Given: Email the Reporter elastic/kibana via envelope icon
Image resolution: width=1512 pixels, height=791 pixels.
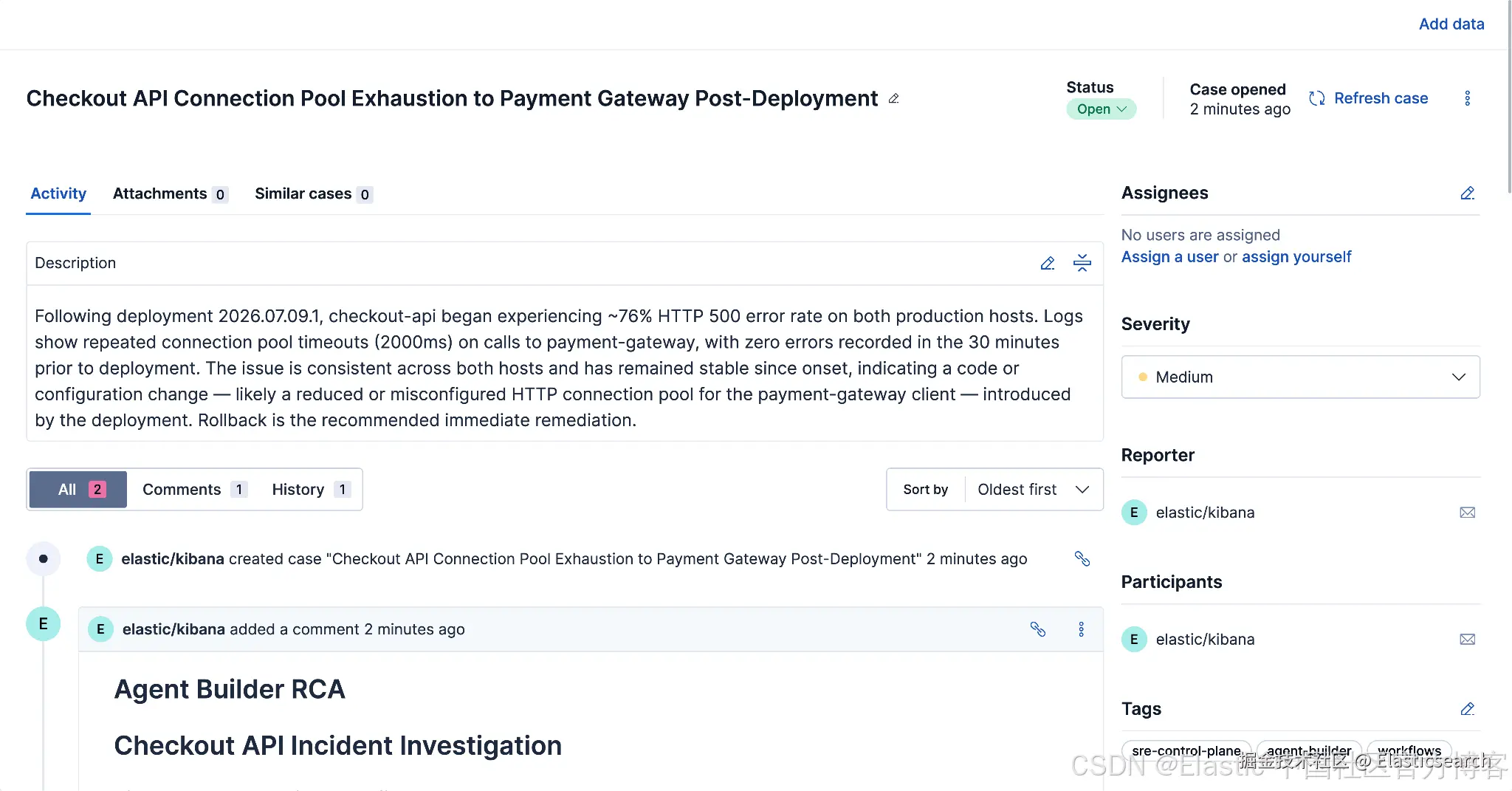Looking at the screenshot, I should tap(1467, 513).
